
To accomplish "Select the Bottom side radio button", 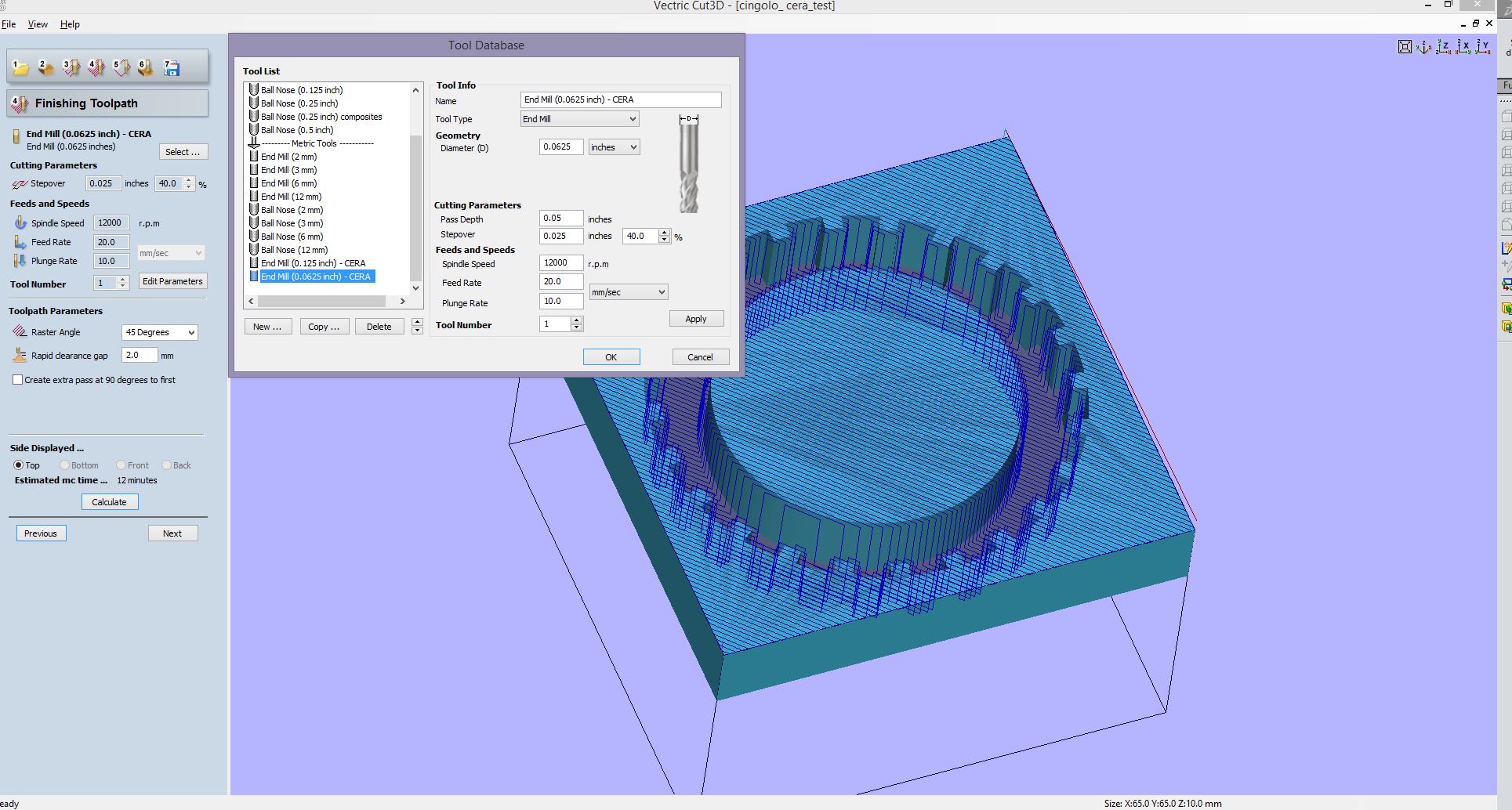I will 65,465.
